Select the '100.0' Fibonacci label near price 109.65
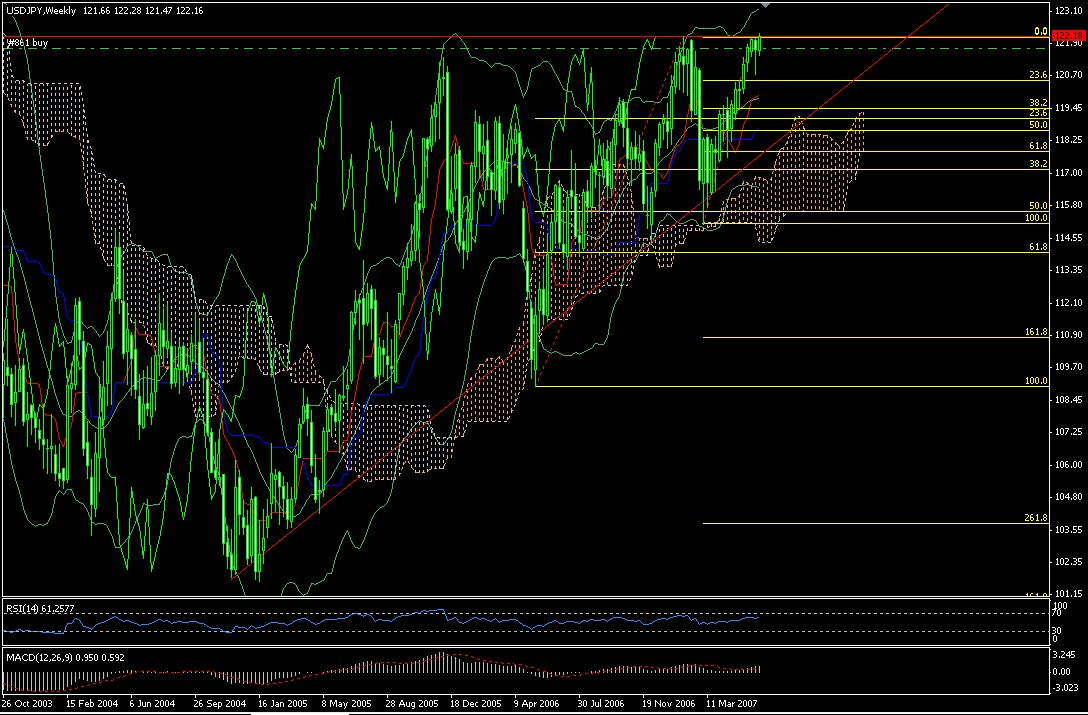This screenshot has height=715, width=1088. (1035, 381)
